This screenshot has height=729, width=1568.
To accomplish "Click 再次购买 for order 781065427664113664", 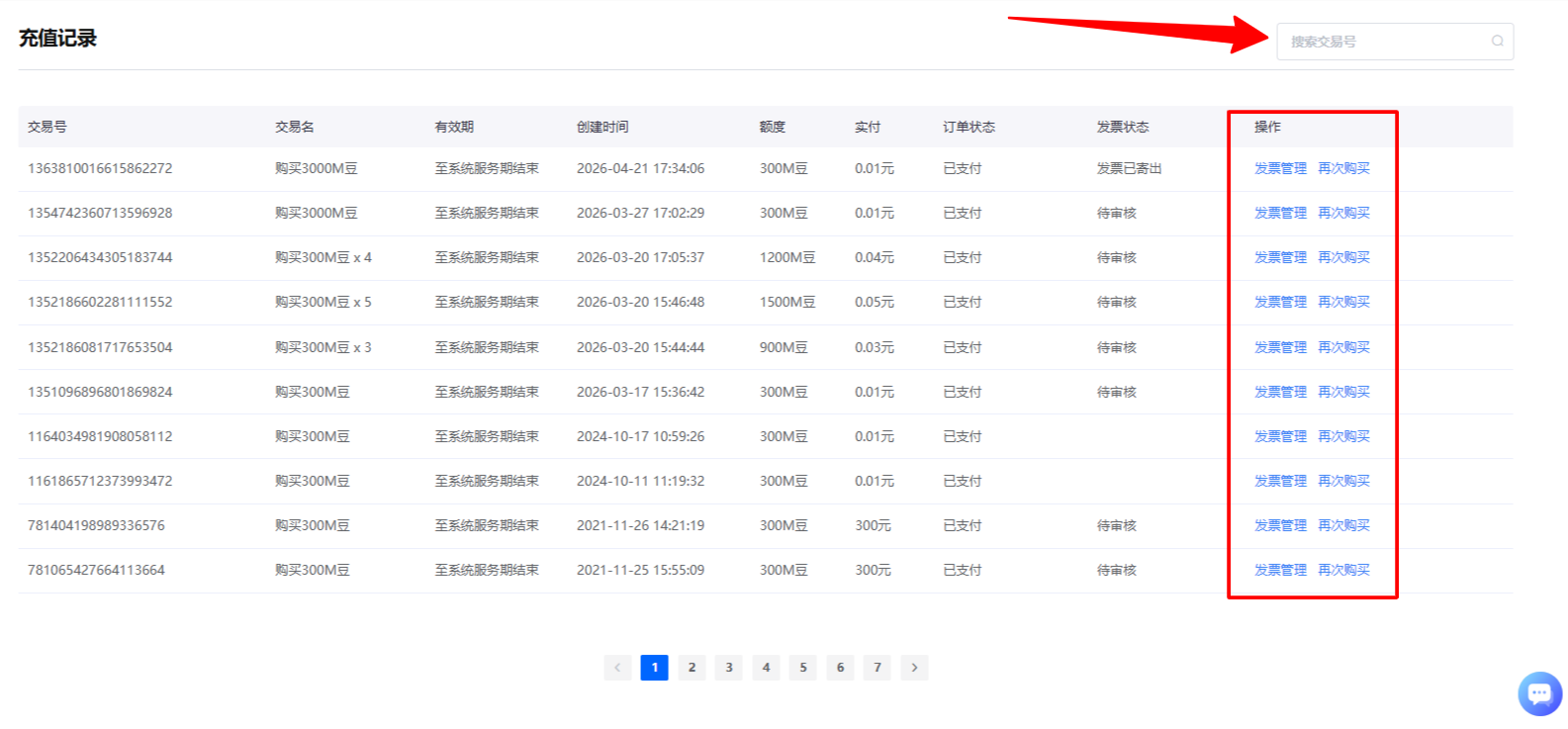I will coord(1343,570).
